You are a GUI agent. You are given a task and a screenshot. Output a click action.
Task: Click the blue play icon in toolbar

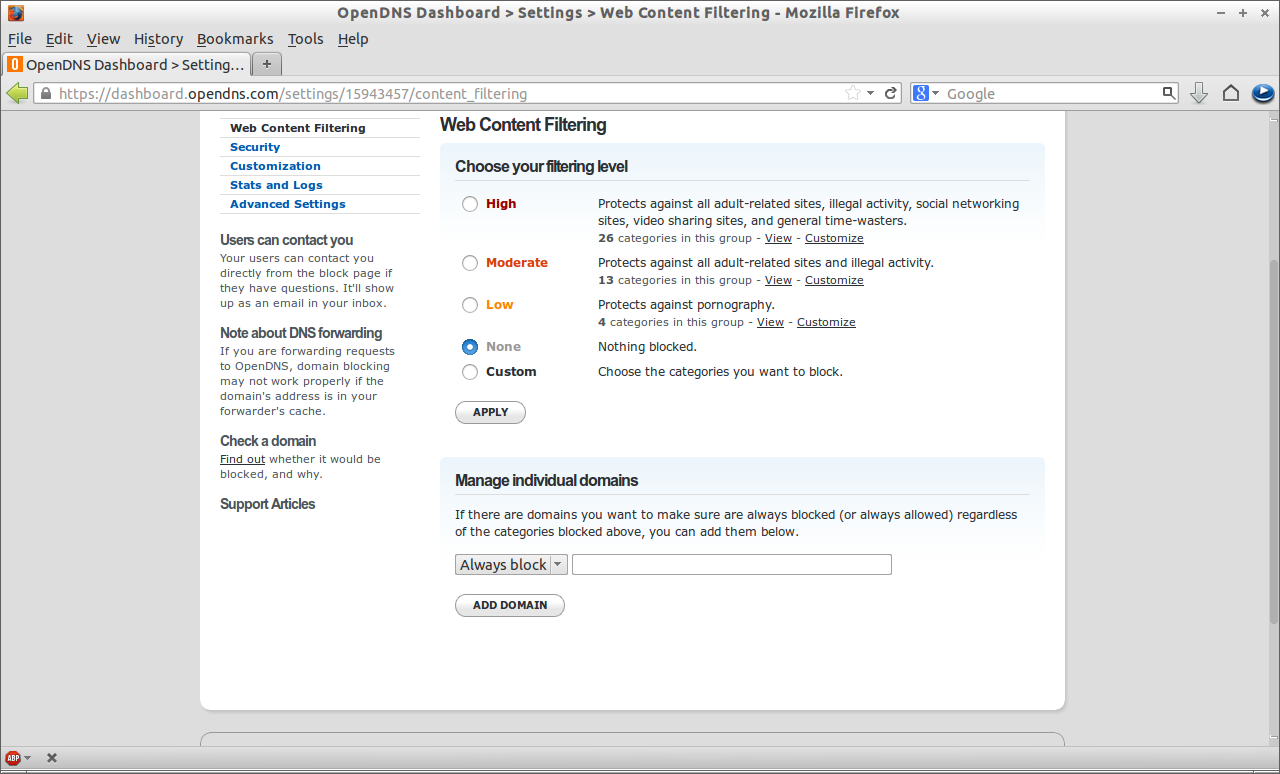(1263, 93)
